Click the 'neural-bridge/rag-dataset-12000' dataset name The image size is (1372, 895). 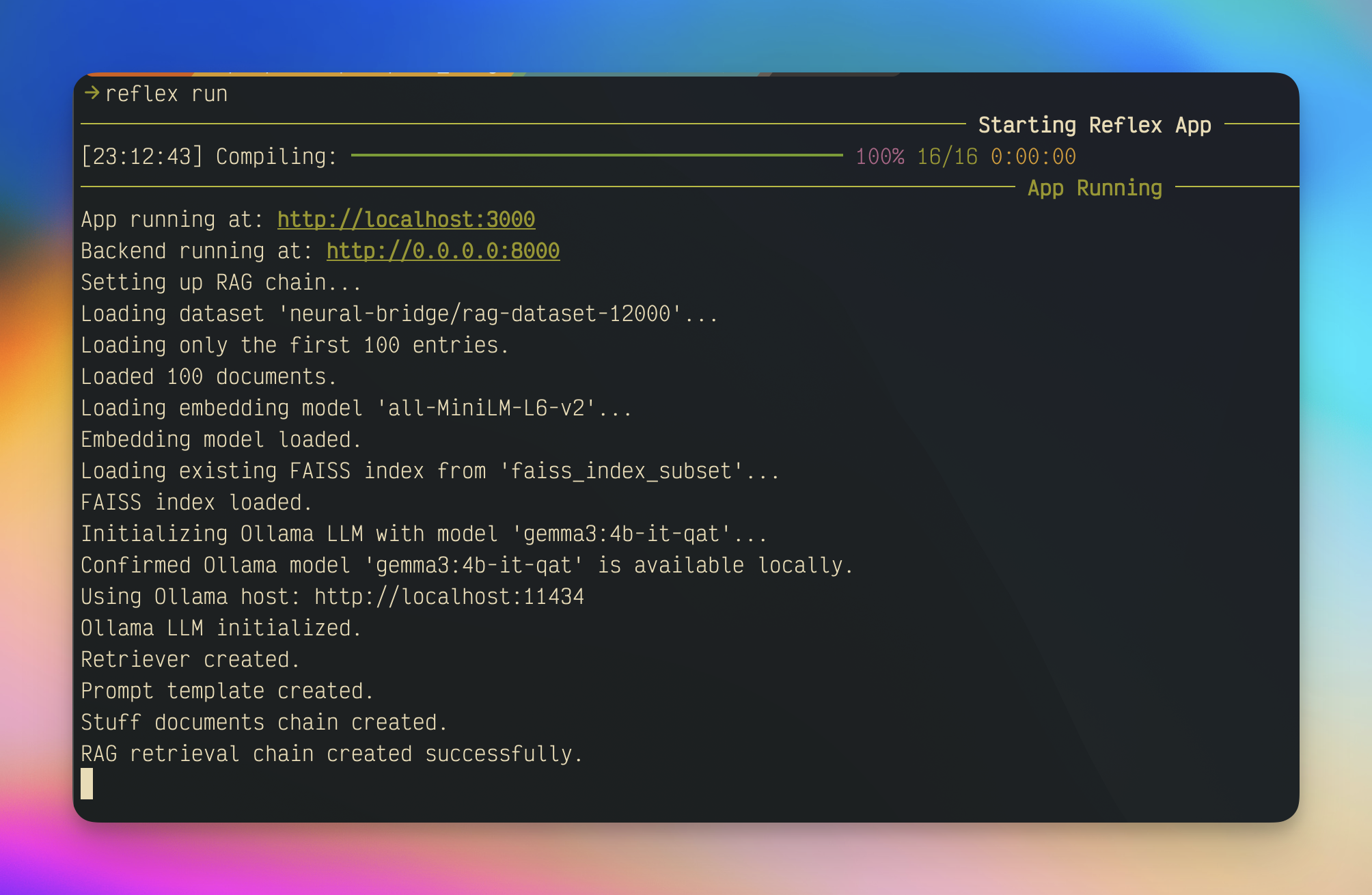point(480,314)
